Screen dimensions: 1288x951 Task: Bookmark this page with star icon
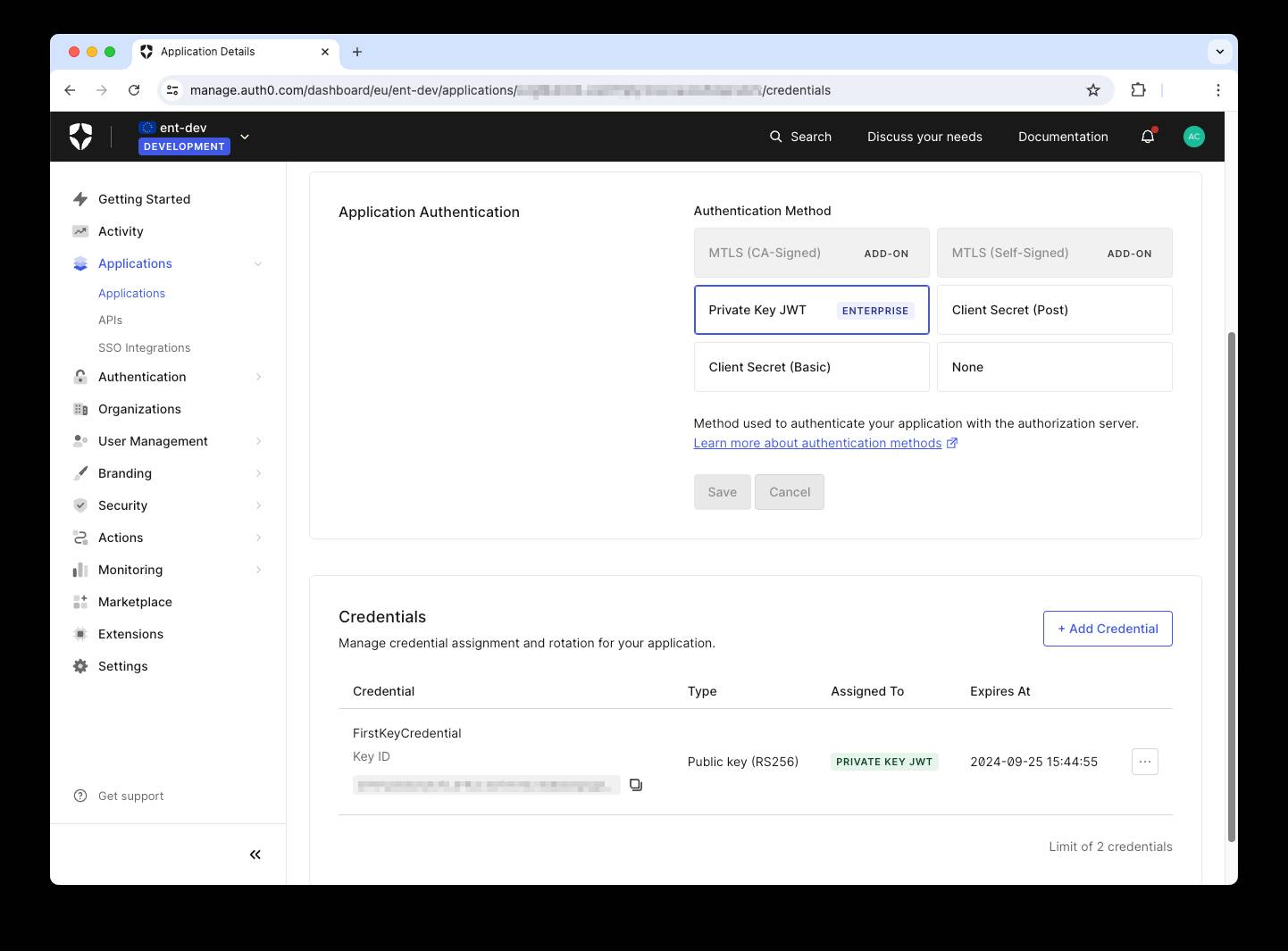[1093, 90]
